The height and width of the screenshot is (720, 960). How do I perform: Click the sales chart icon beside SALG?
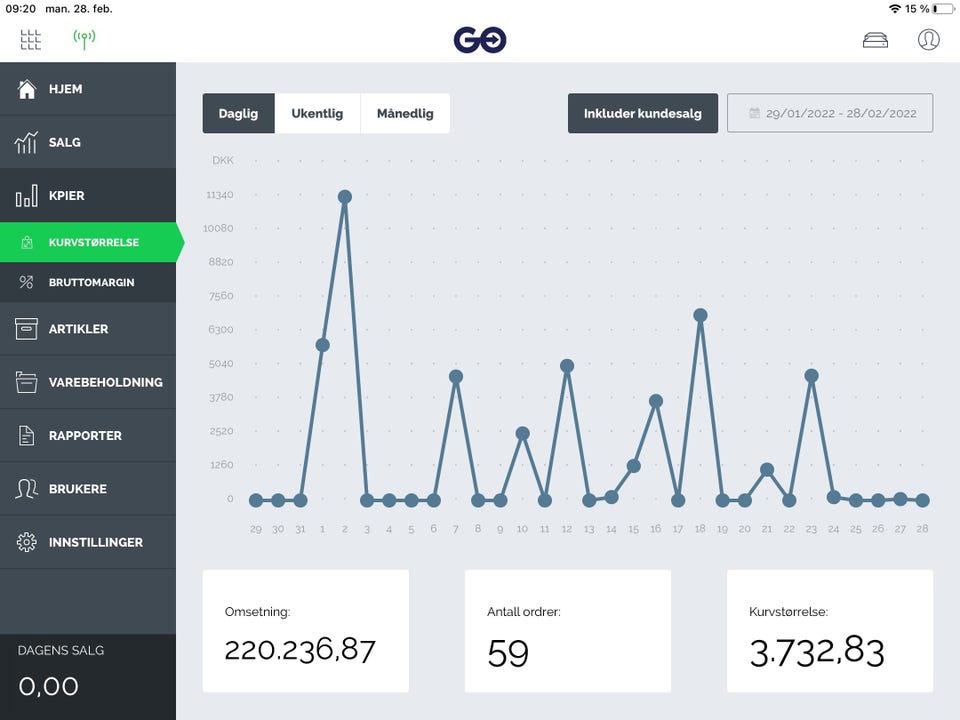click(x=26, y=142)
